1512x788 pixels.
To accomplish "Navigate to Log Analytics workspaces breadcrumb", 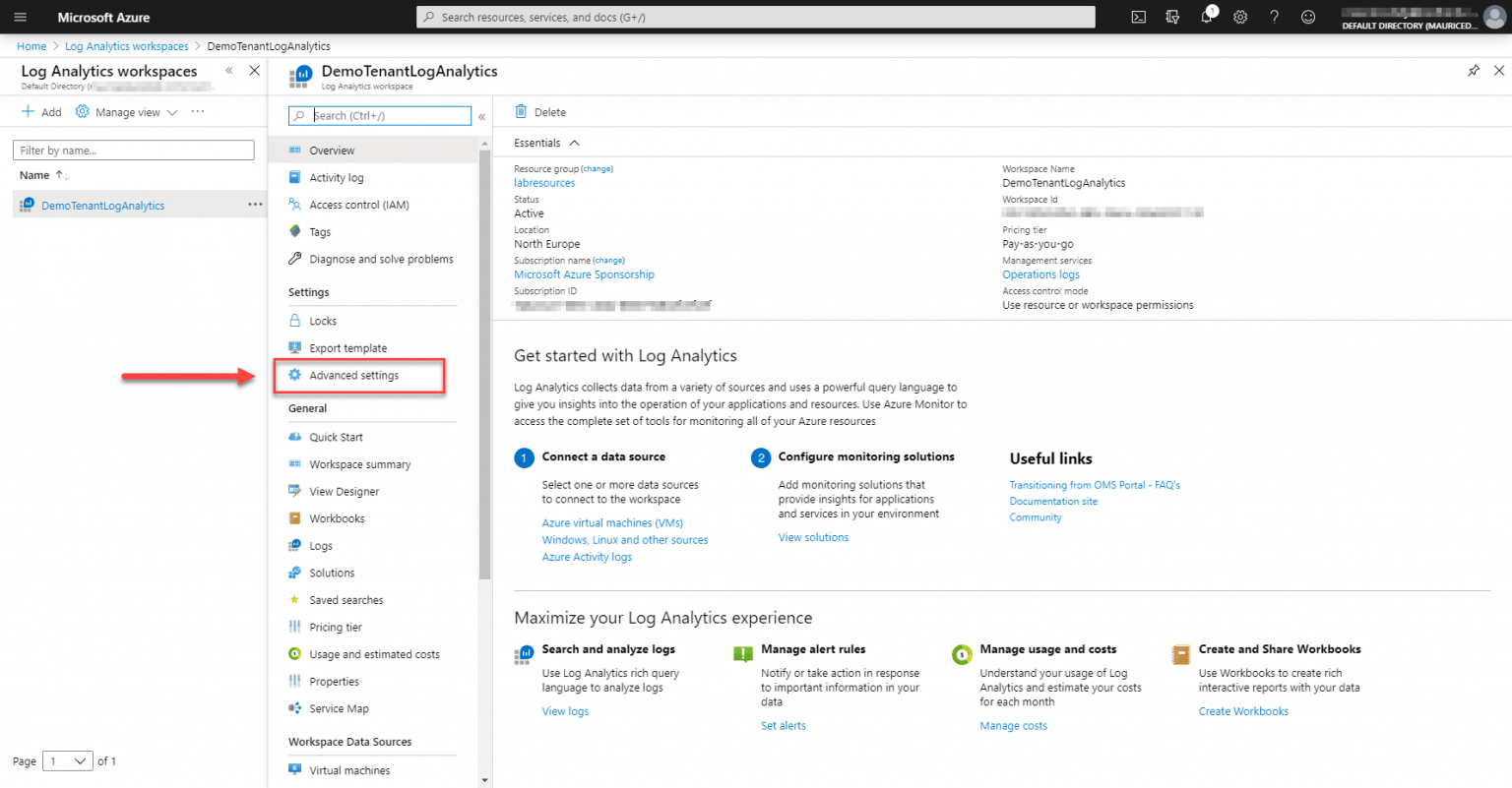I will tap(126, 45).
